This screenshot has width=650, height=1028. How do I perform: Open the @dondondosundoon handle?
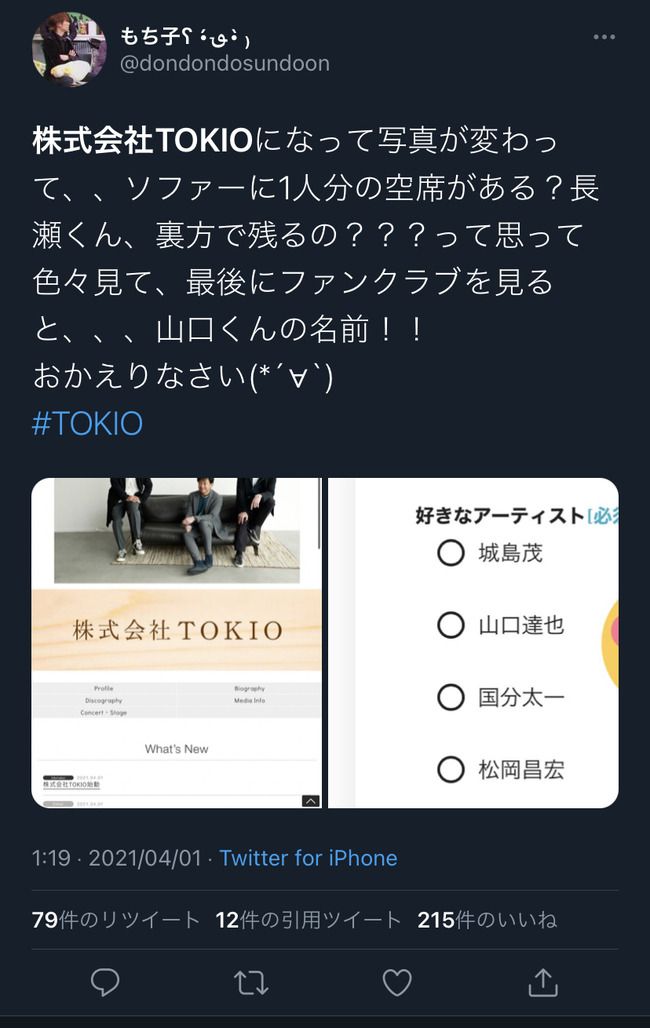pos(225,64)
